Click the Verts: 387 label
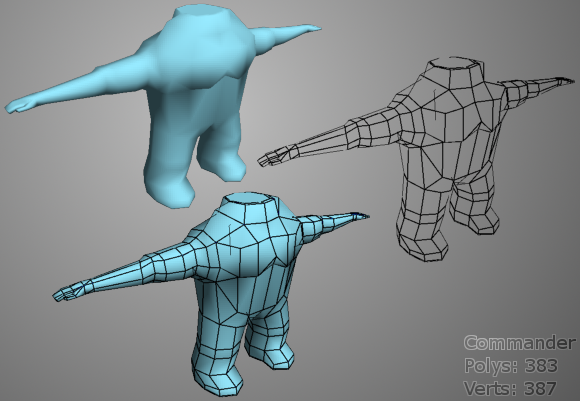 point(510,388)
